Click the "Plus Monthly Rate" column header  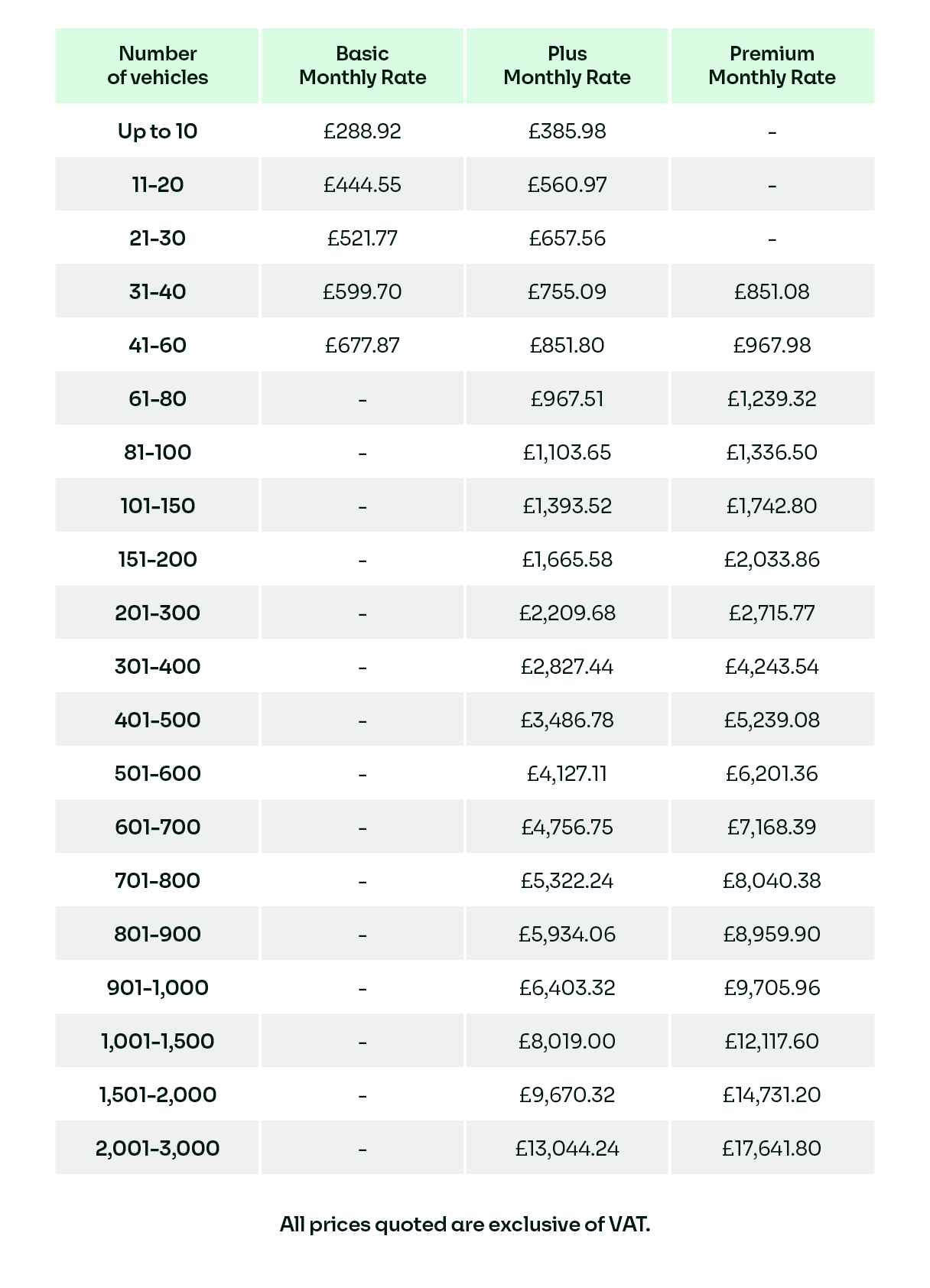567,66
